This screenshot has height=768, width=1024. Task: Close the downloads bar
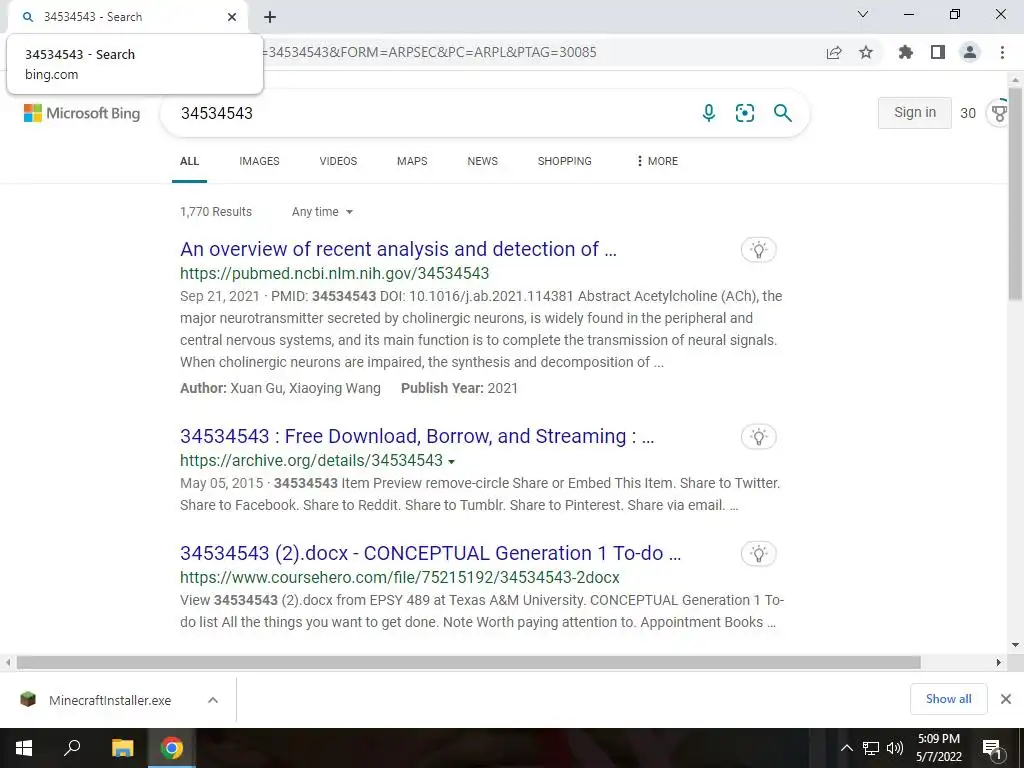coord(1006,699)
